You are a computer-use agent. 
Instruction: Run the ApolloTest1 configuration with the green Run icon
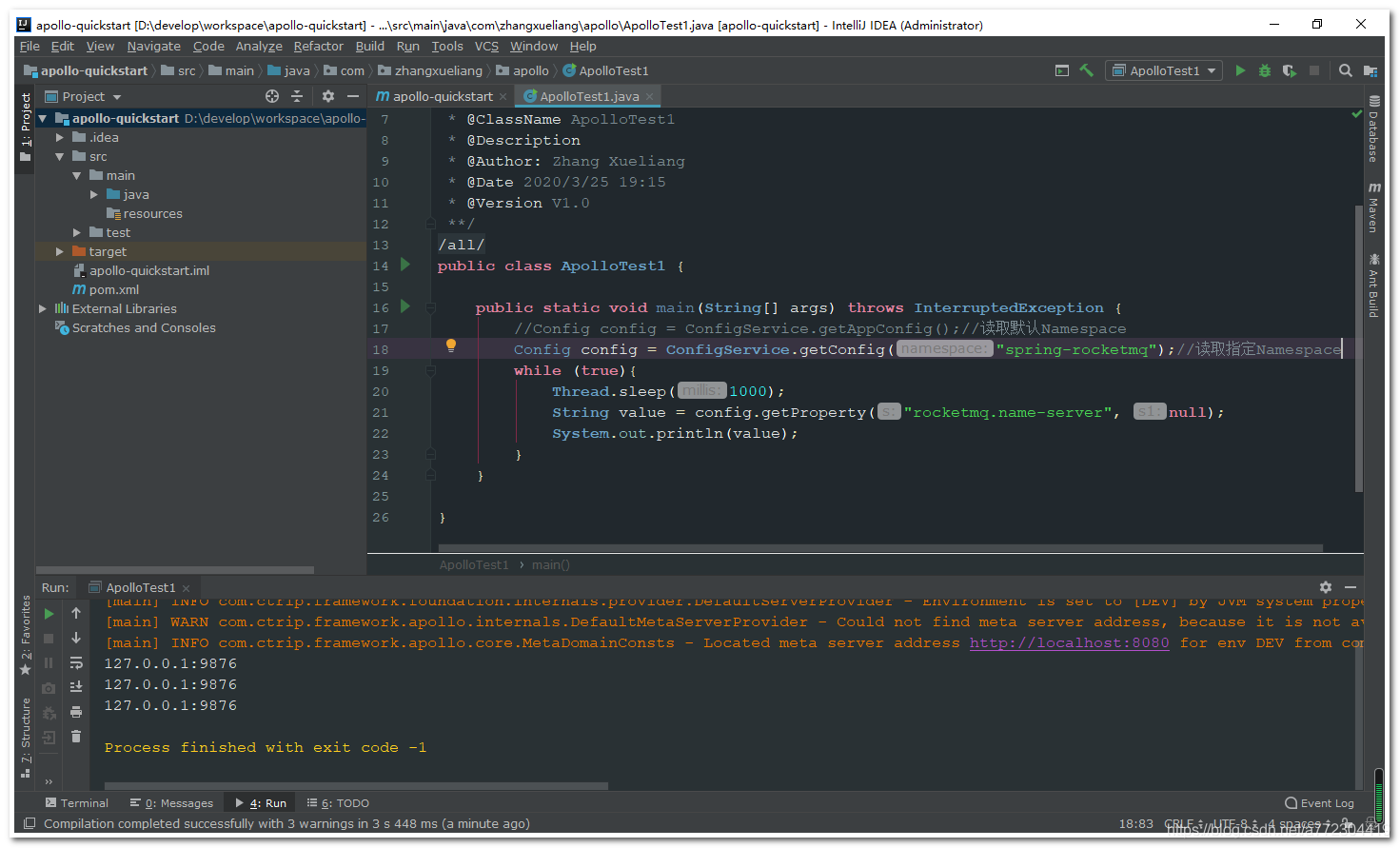click(x=1240, y=70)
